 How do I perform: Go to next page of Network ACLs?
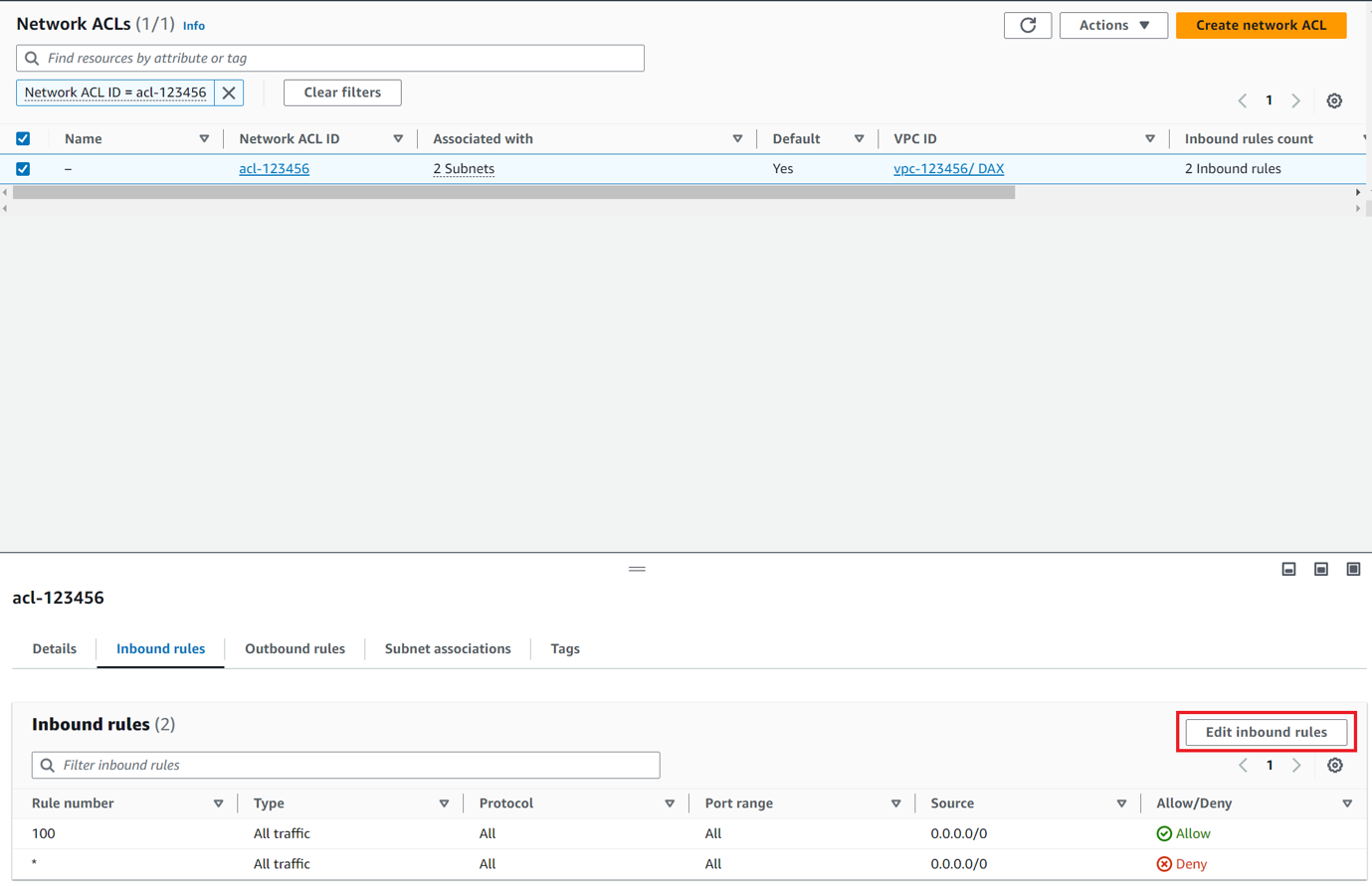point(1295,100)
